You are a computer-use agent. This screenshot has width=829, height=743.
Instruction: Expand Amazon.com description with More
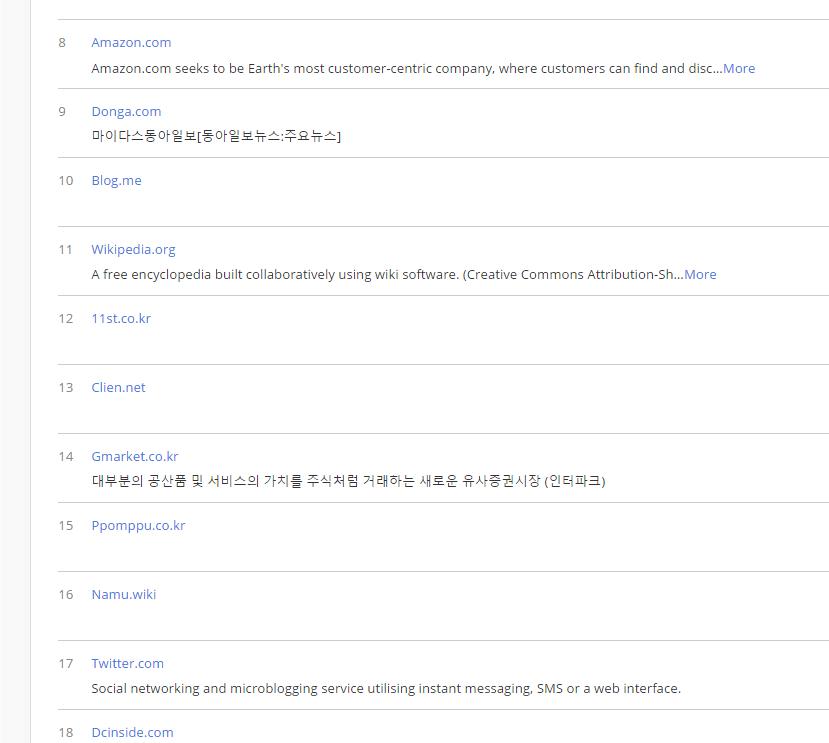[739, 69]
